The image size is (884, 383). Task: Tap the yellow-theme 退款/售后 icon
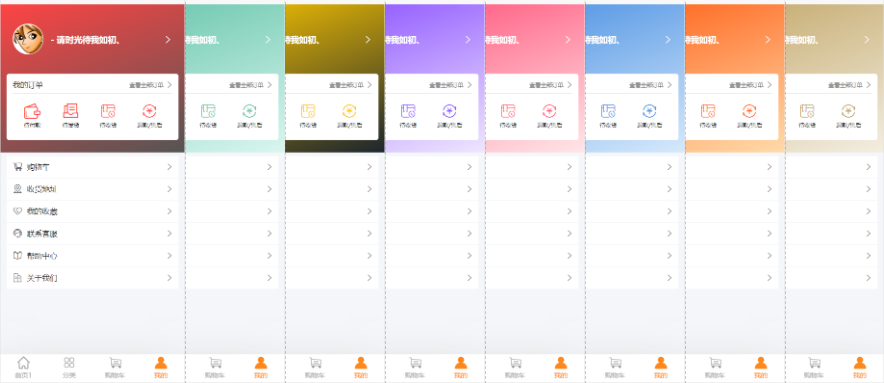pos(349,111)
